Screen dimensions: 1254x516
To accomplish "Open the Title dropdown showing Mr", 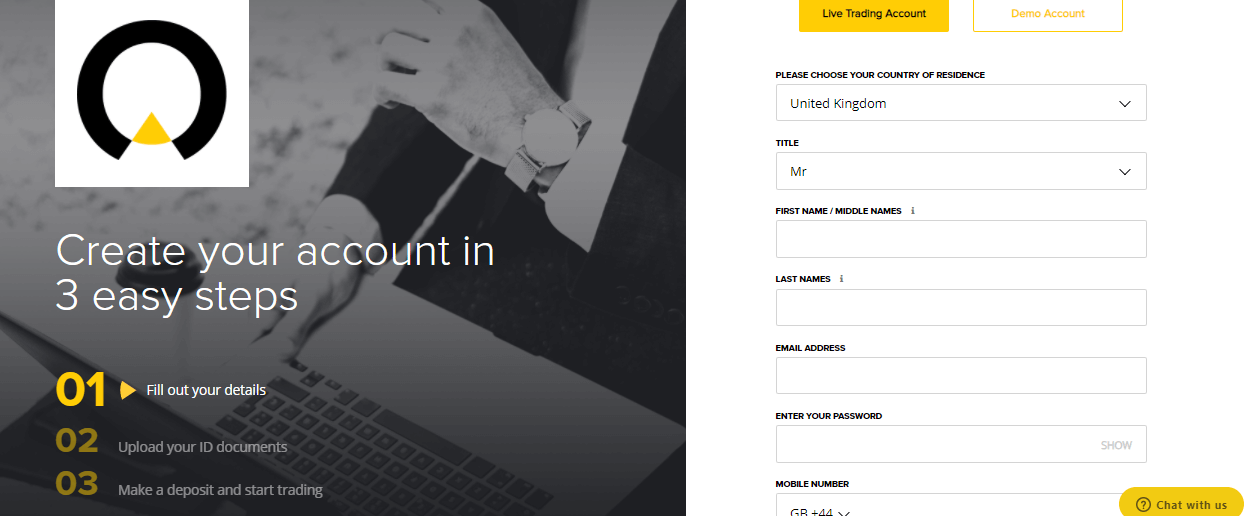I will (x=961, y=171).
